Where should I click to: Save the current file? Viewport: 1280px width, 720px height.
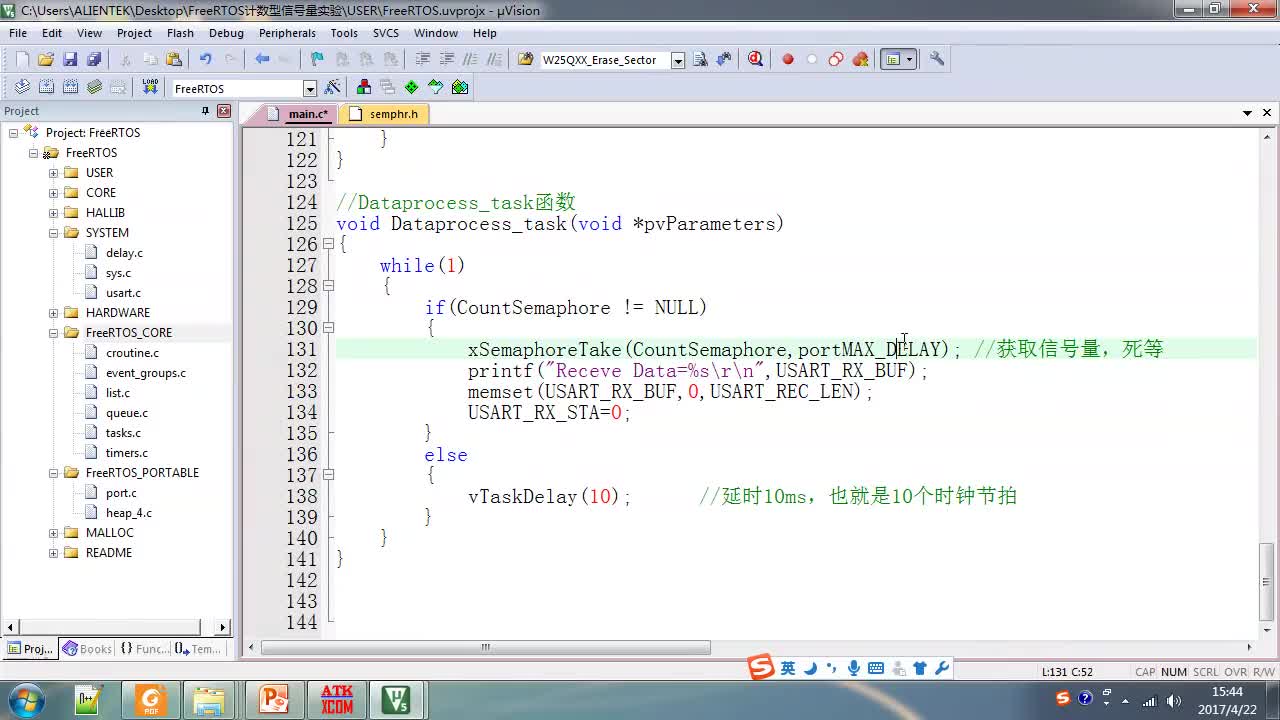[70, 60]
